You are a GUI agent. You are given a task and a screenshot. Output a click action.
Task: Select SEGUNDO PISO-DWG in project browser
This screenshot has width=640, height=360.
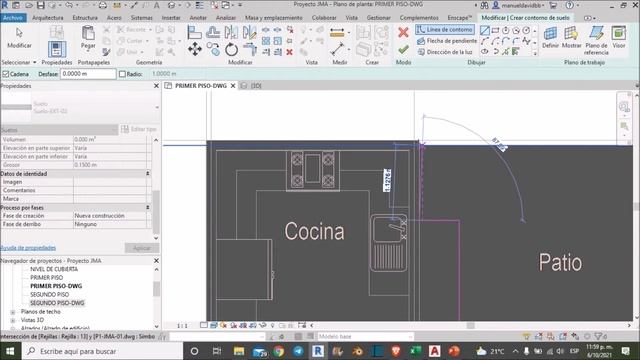57,303
